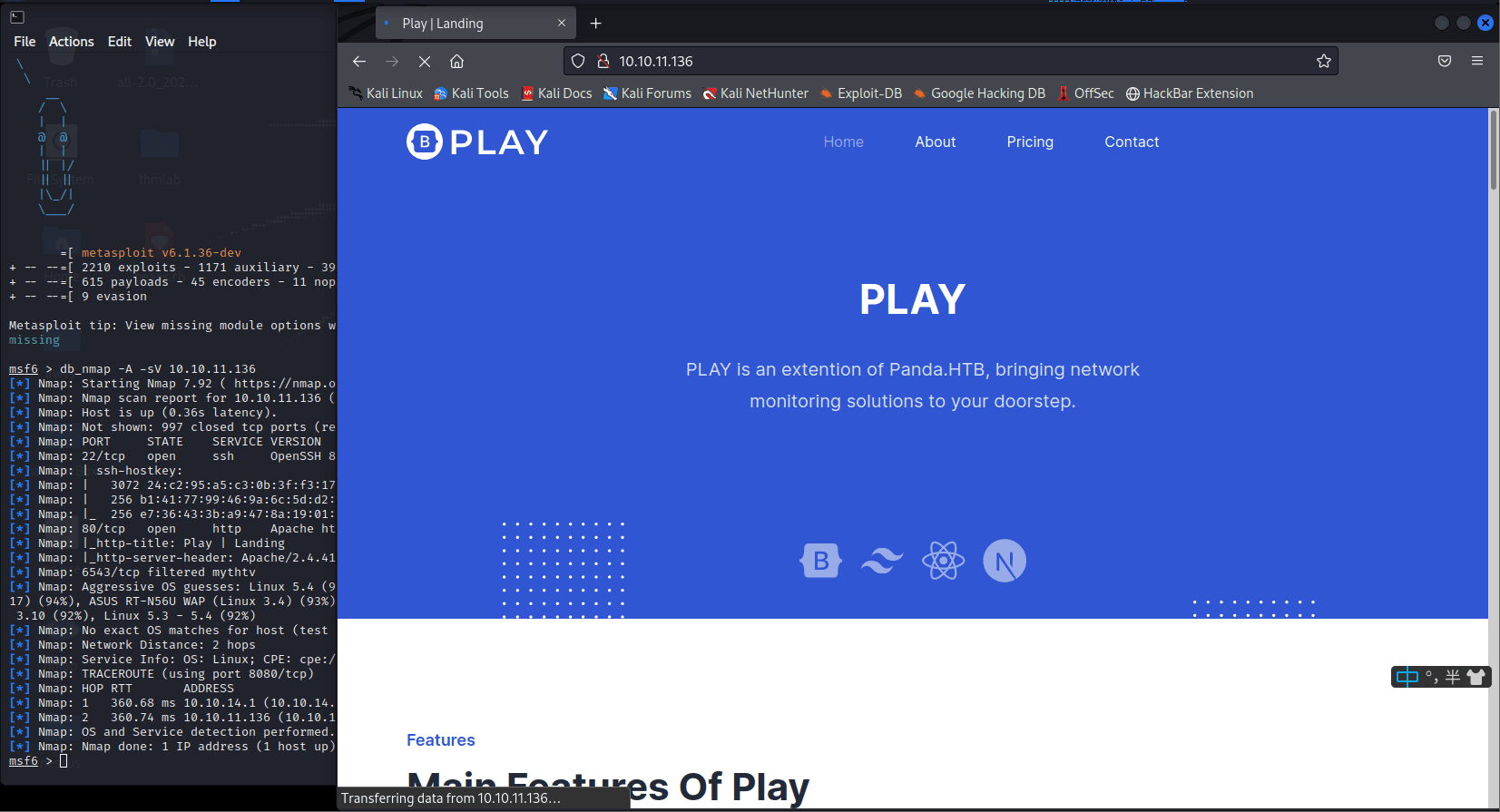This screenshot has width=1500, height=812.
Task: Open the Pocket save icon
Action: coord(1444,61)
